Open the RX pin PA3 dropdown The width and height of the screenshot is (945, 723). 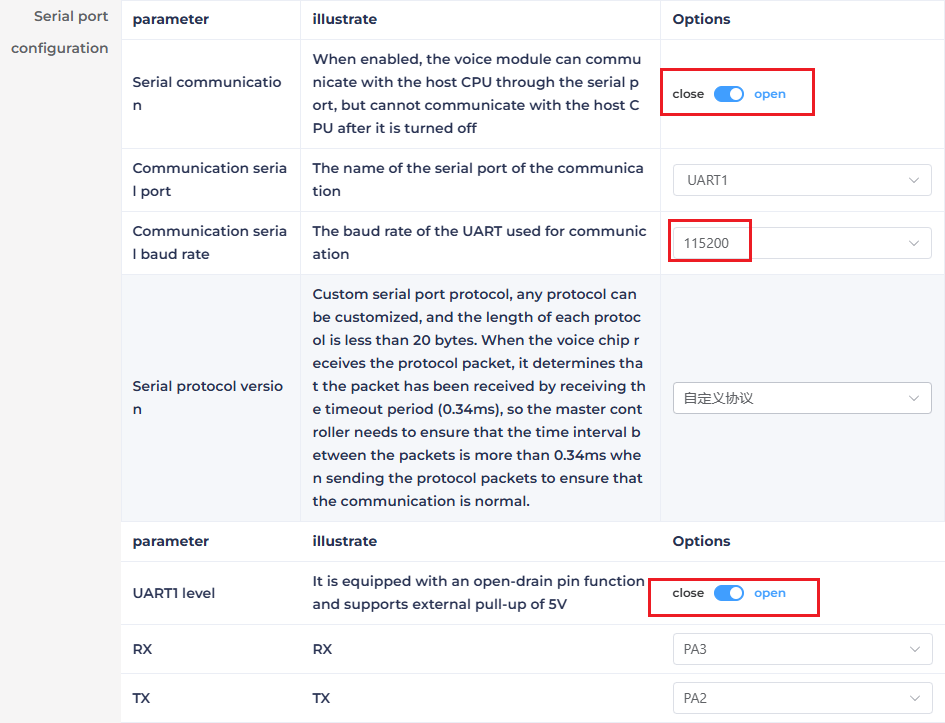802,649
